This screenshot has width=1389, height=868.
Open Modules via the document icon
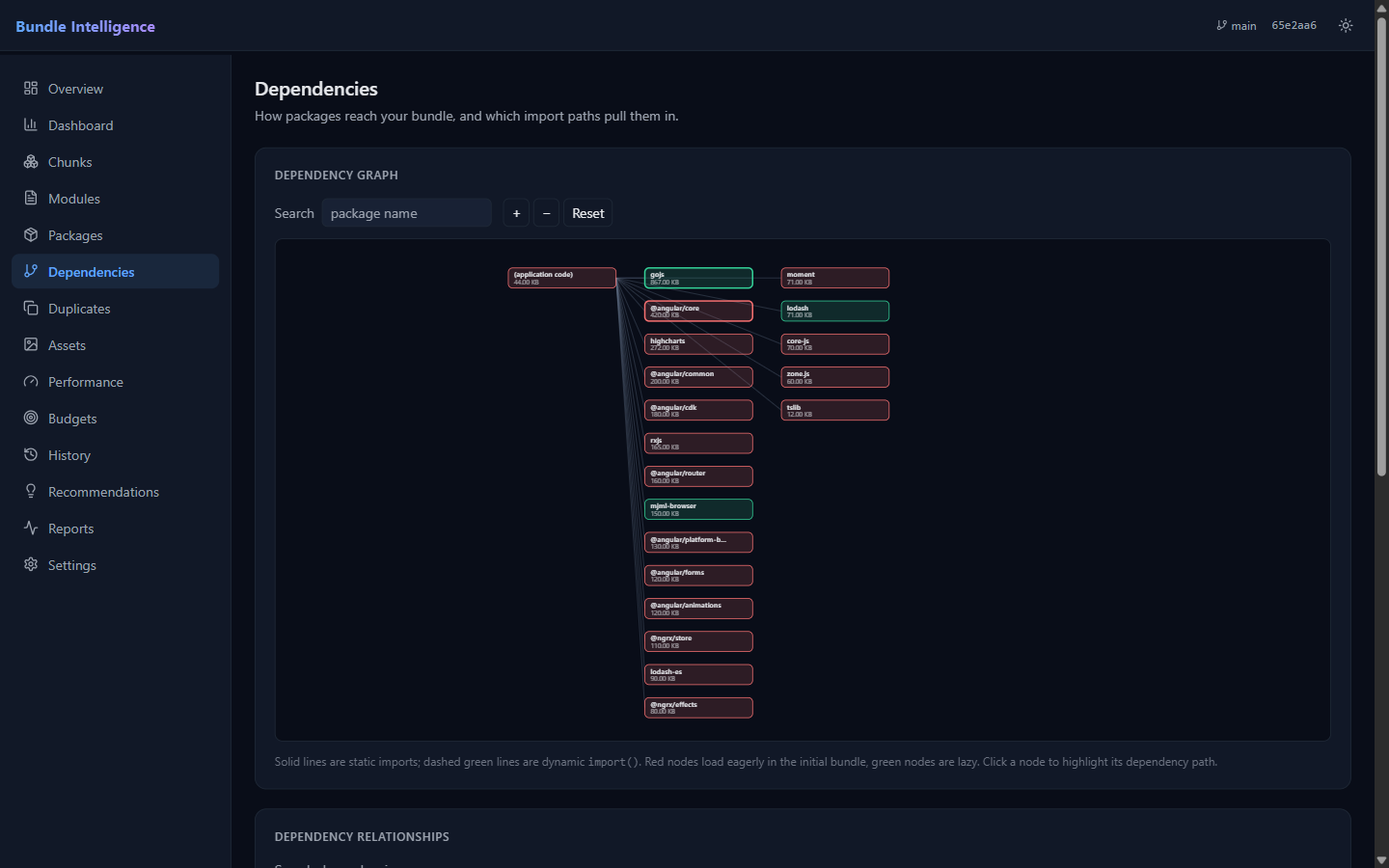pyautogui.click(x=31, y=198)
